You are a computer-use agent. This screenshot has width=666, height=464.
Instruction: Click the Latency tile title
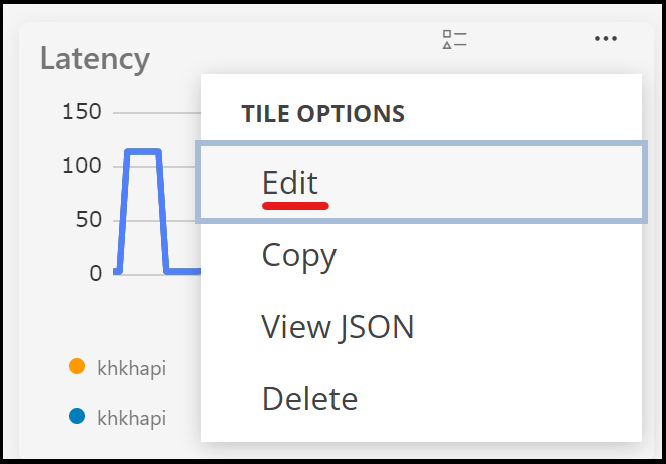pos(95,58)
